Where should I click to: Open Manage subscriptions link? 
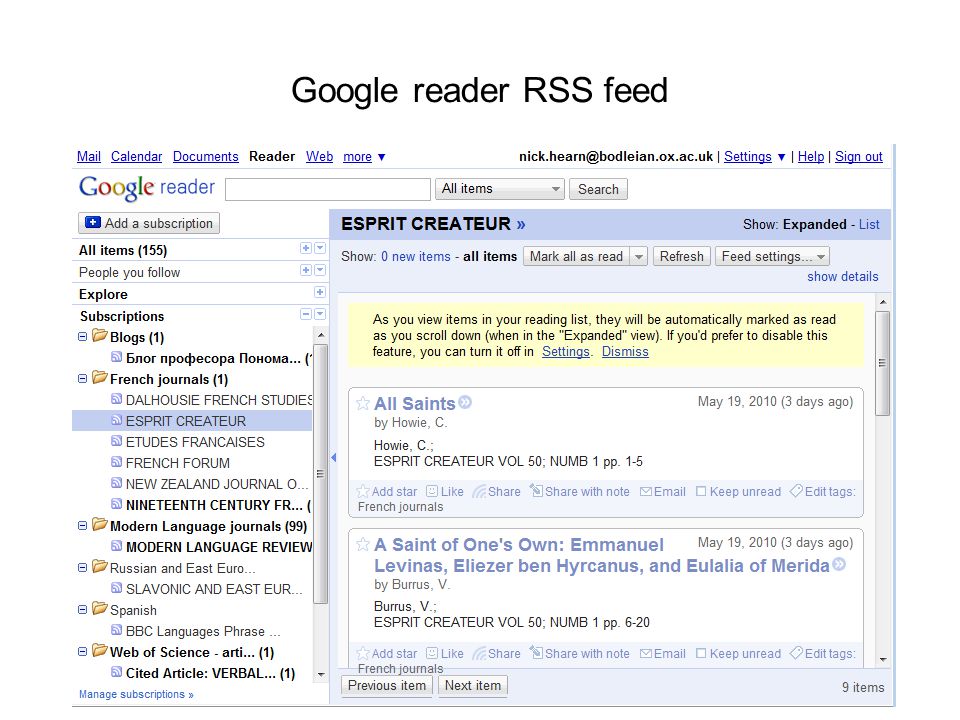pyautogui.click(x=136, y=694)
